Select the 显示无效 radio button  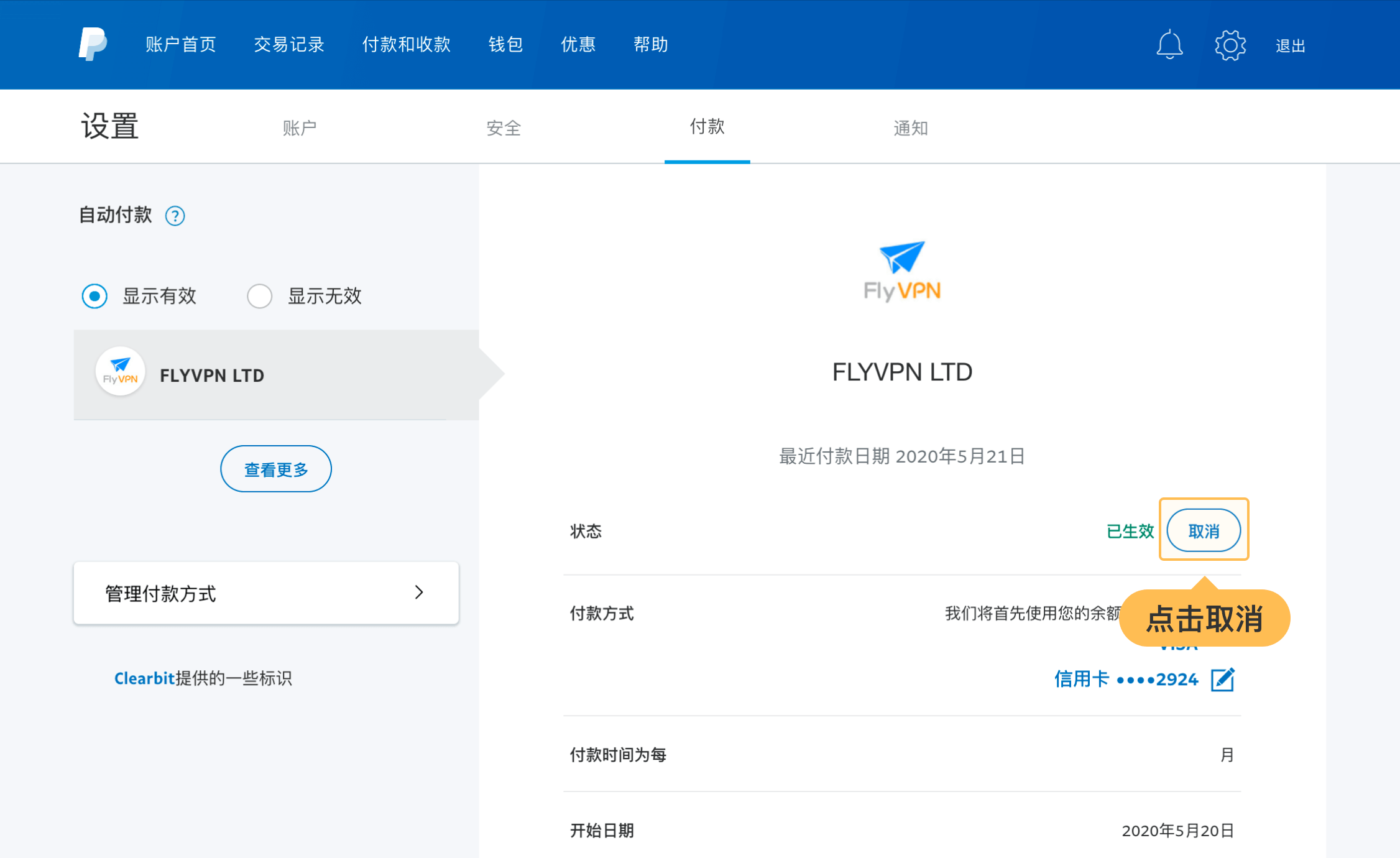260,296
